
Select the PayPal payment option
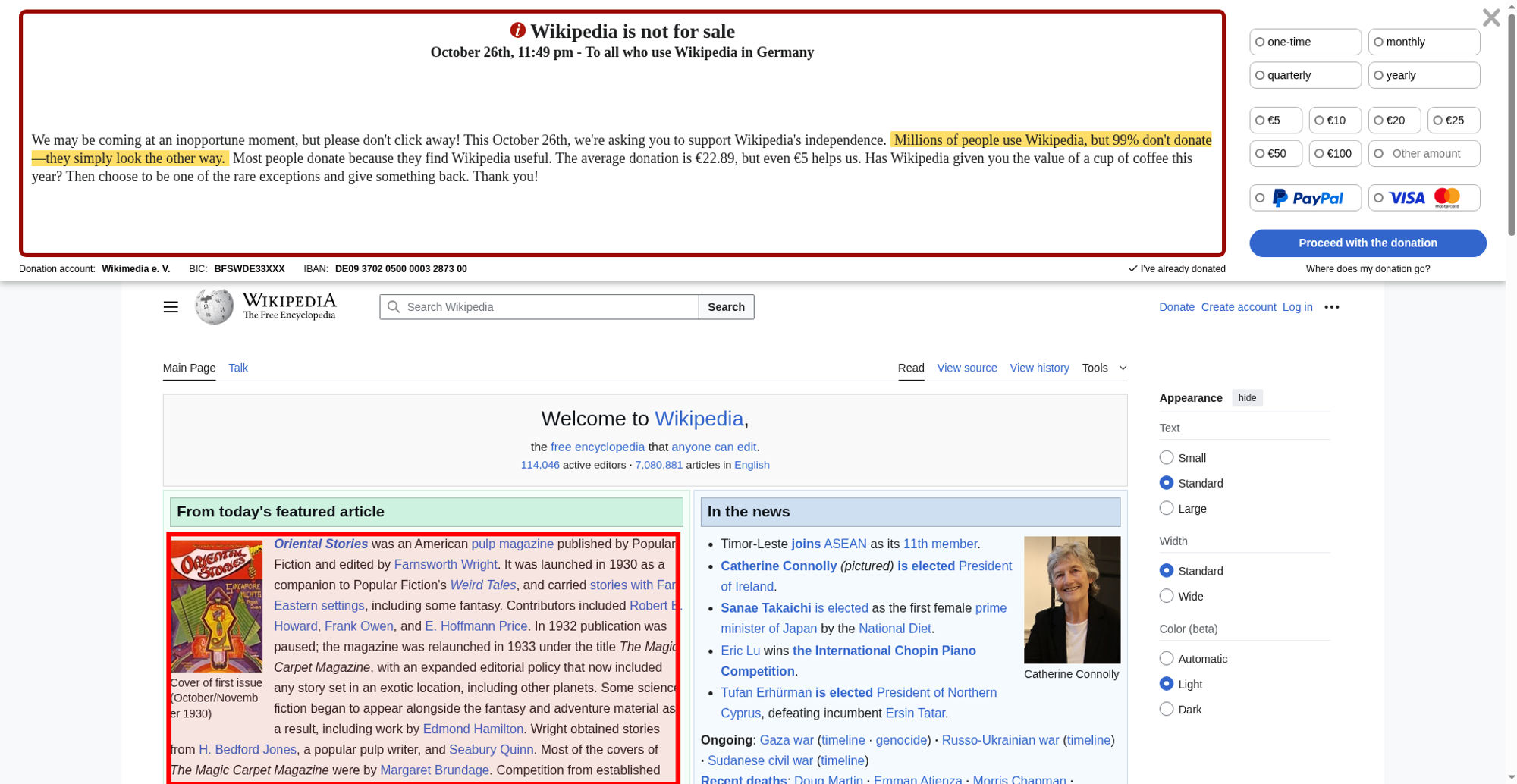click(1305, 198)
